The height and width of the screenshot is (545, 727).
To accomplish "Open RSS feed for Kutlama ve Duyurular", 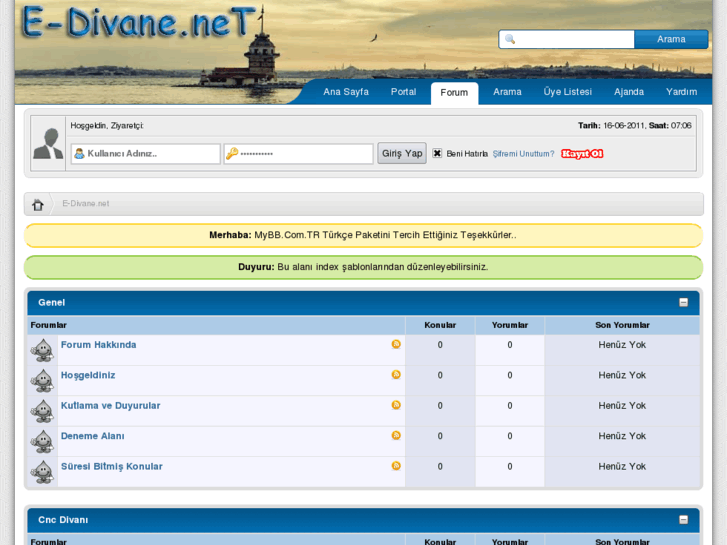I will (396, 405).
